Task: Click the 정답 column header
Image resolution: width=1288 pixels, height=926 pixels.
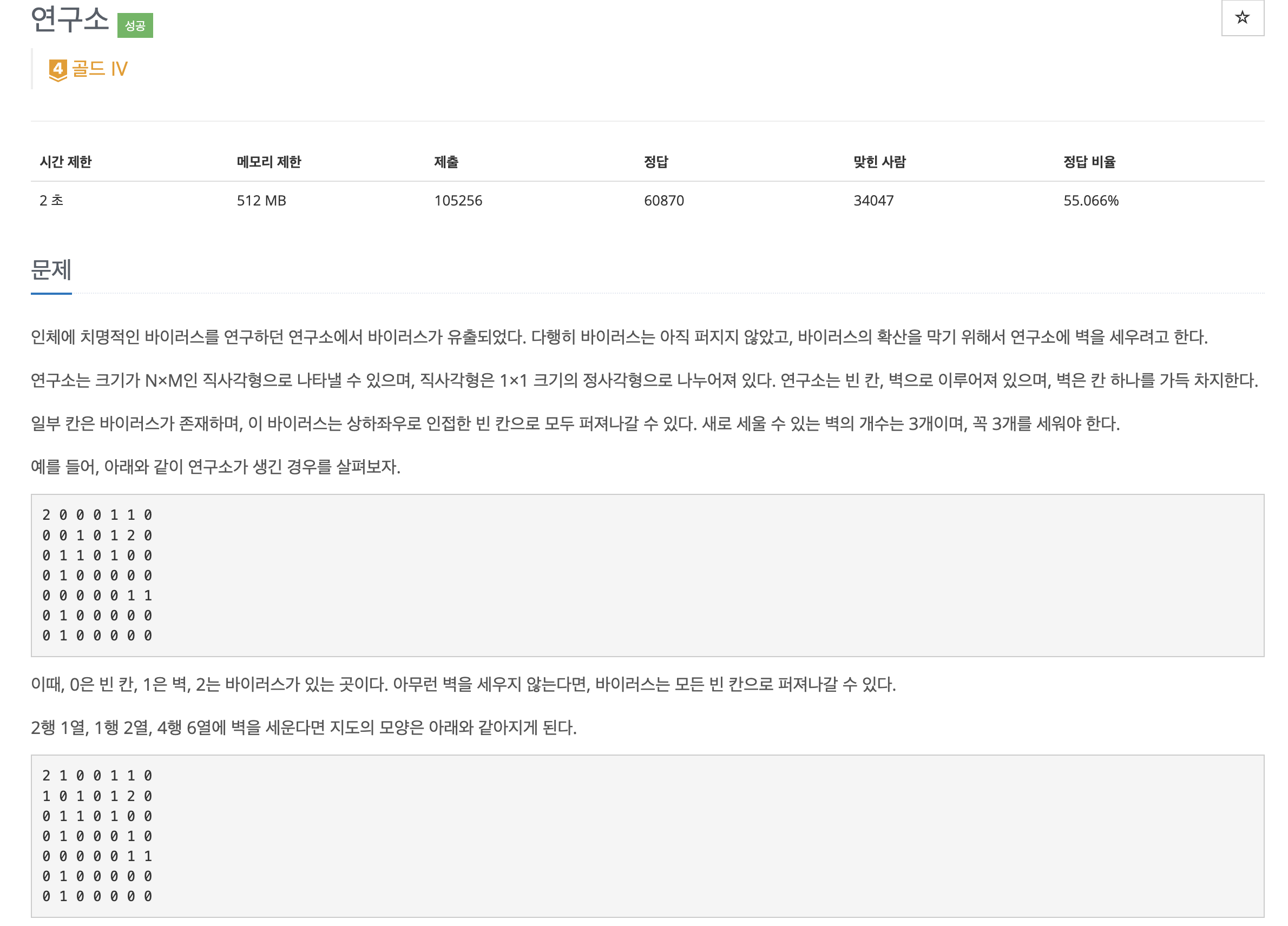Action: click(x=654, y=162)
